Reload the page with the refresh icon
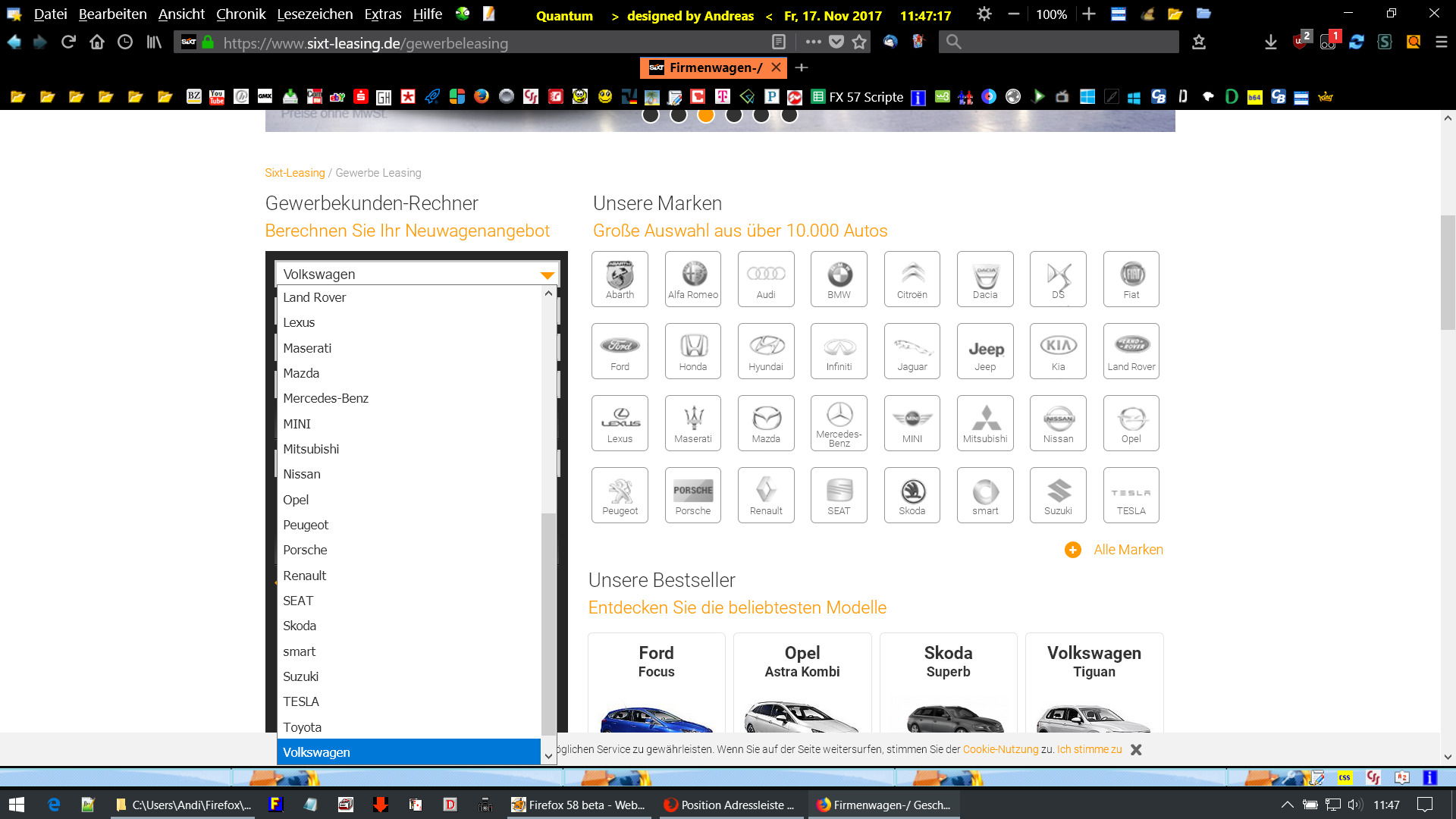The image size is (1456, 819). [68, 42]
